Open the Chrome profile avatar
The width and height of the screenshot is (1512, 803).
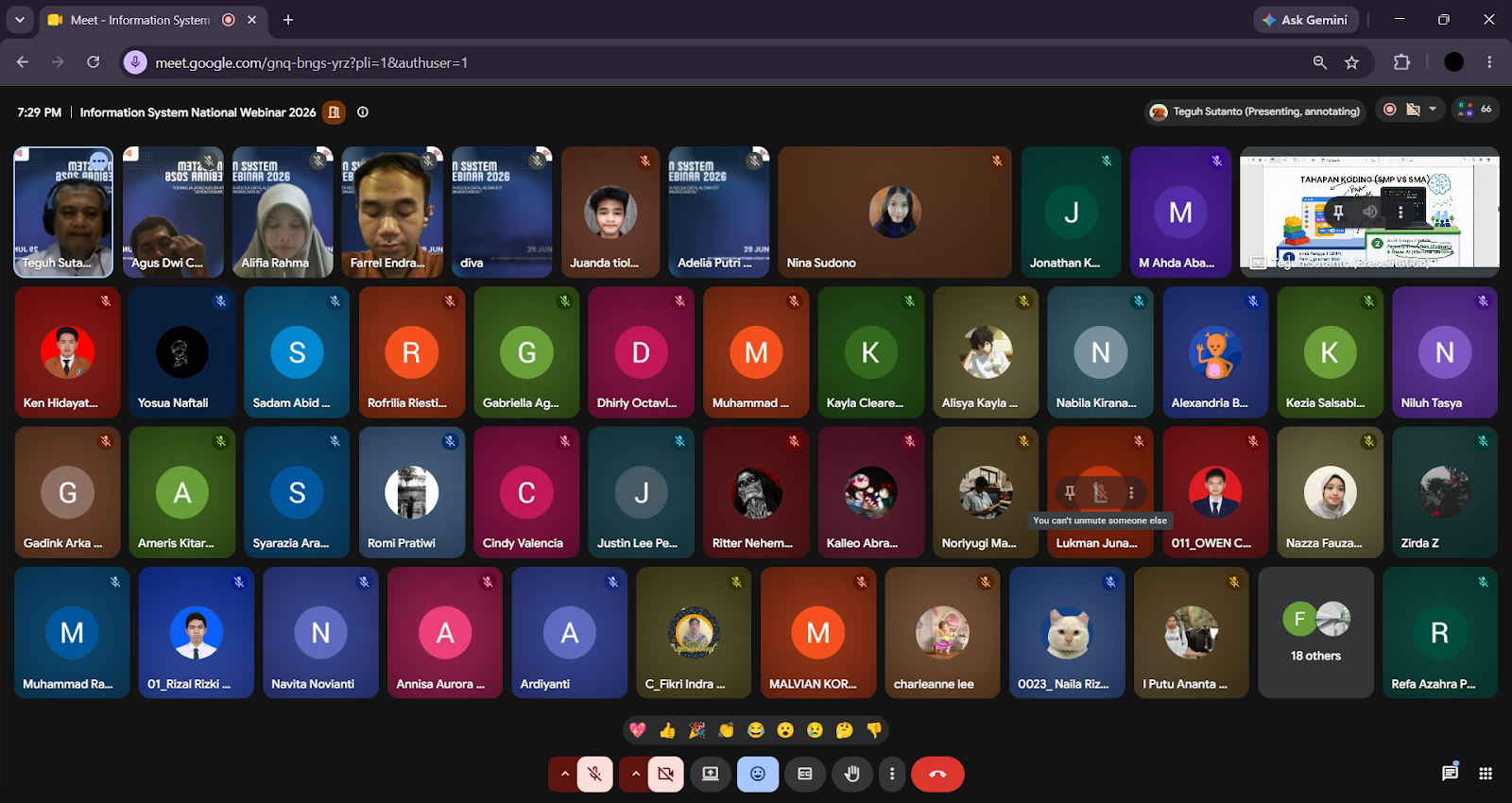pos(1454,62)
